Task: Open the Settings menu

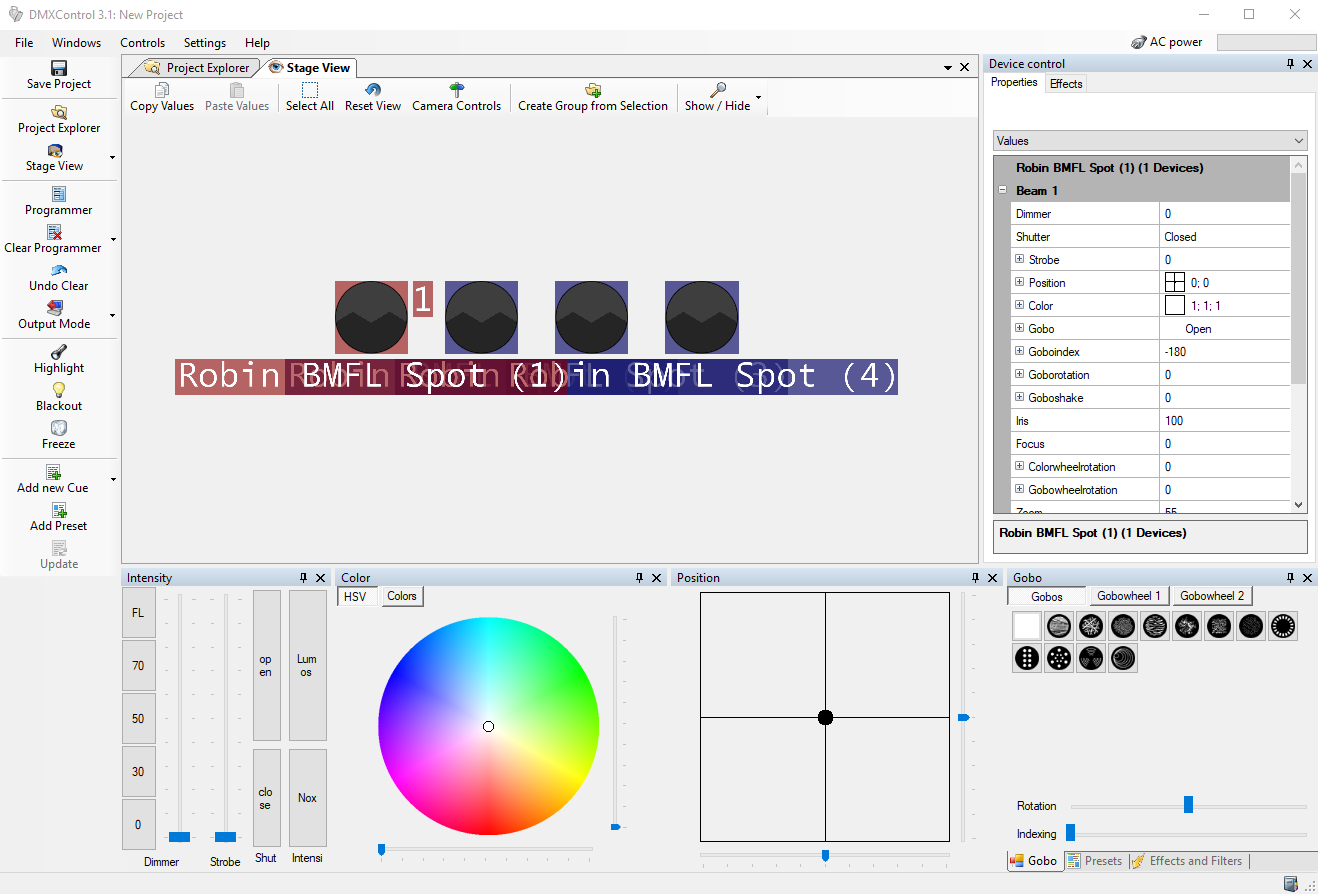Action: tap(205, 43)
